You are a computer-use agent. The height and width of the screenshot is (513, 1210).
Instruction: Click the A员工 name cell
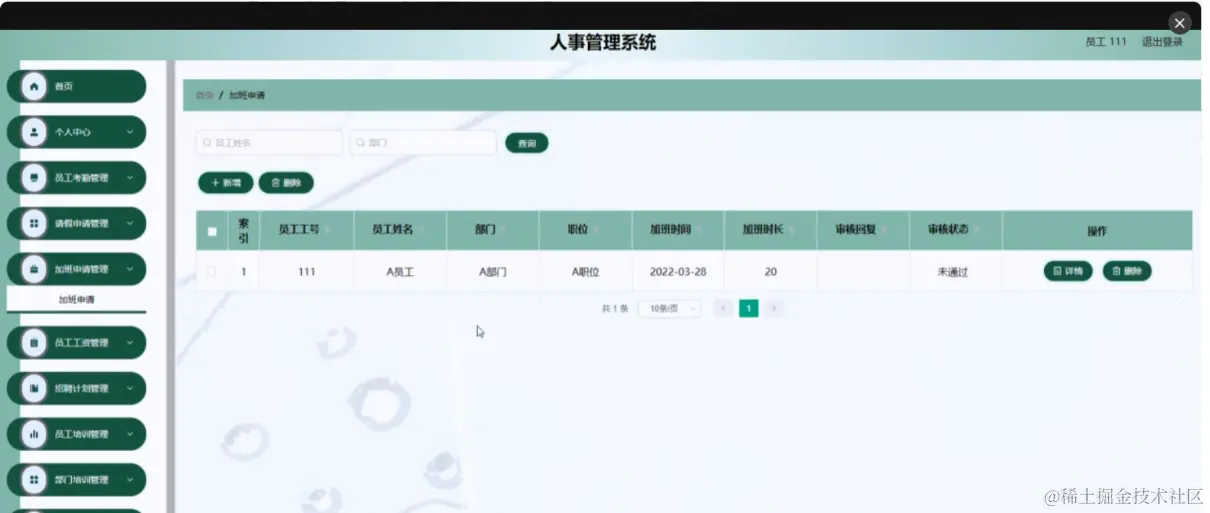pyautogui.click(x=400, y=272)
